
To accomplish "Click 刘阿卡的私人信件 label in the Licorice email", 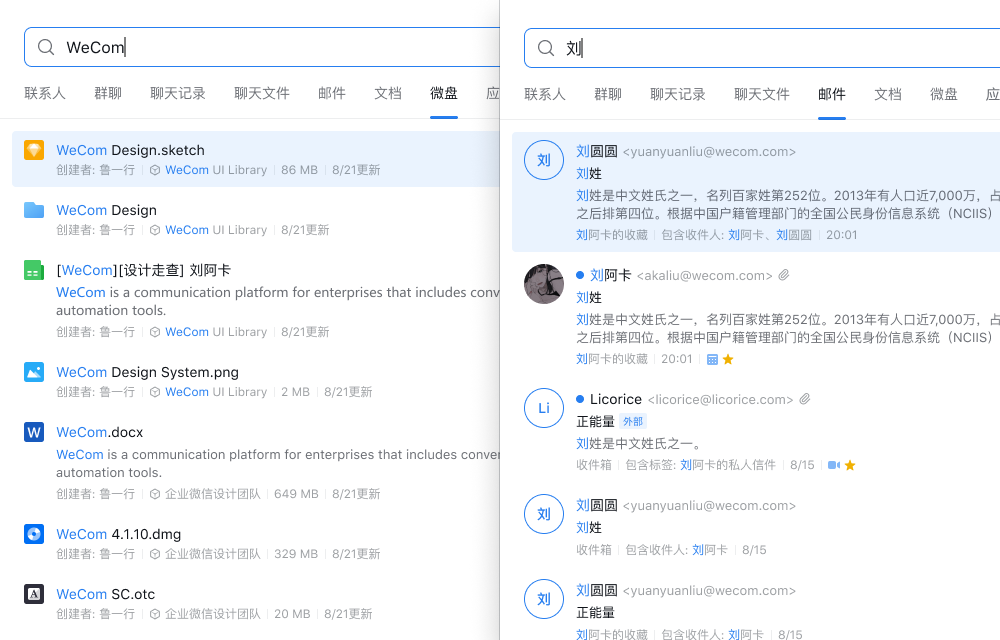I will (728, 465).
